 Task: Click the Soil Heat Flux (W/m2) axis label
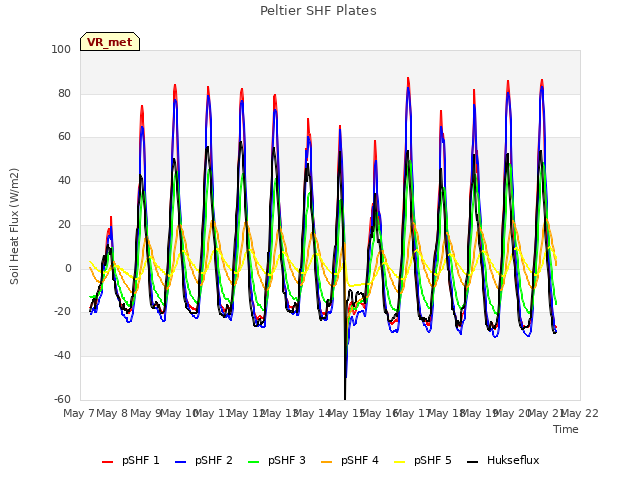point(15,226)
